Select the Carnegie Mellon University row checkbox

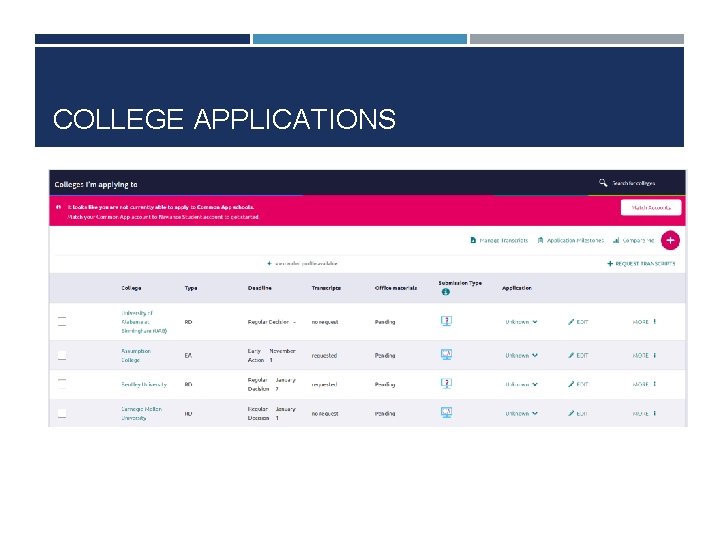(x=62, y=413)
